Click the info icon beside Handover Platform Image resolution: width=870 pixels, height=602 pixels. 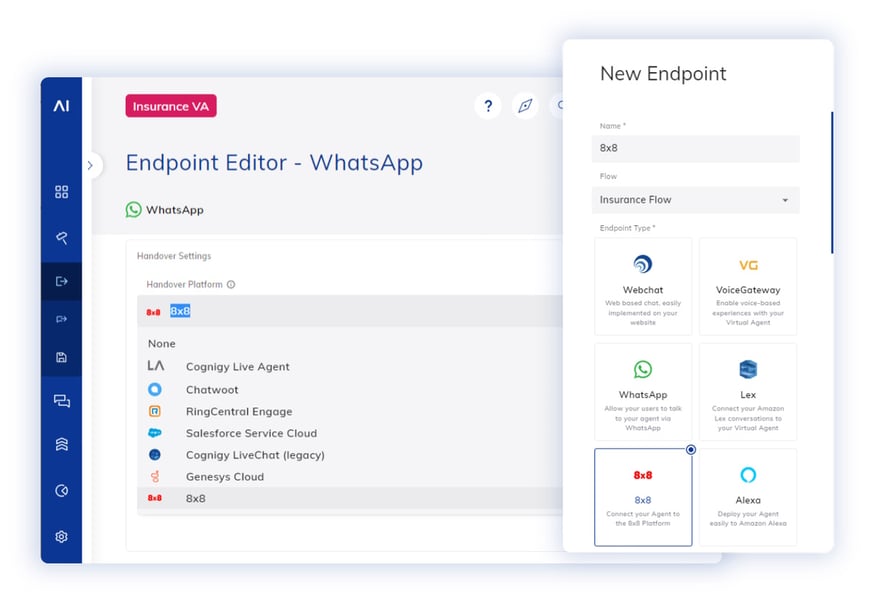pos(231,285)
